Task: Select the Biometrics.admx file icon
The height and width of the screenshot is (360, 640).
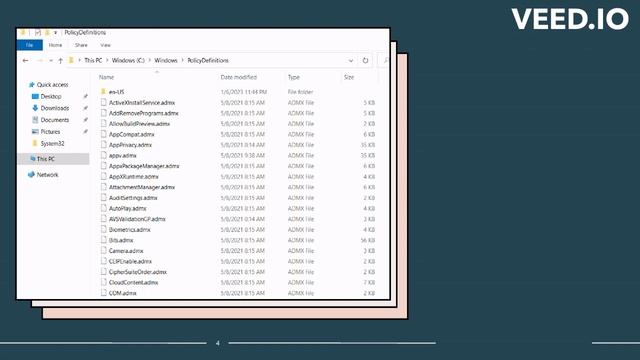Action: click(x=104, y=230)
